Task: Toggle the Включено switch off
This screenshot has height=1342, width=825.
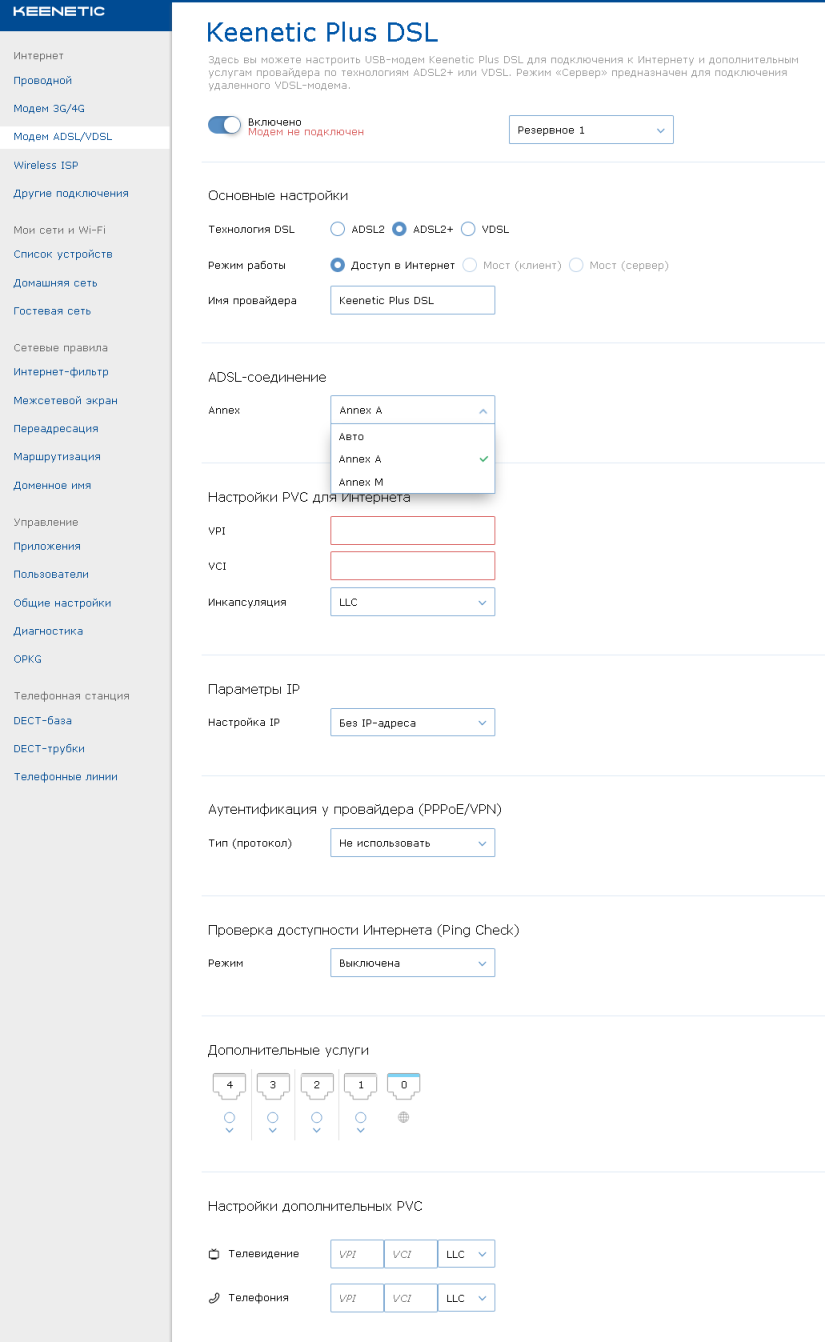Action: [225, 125]
